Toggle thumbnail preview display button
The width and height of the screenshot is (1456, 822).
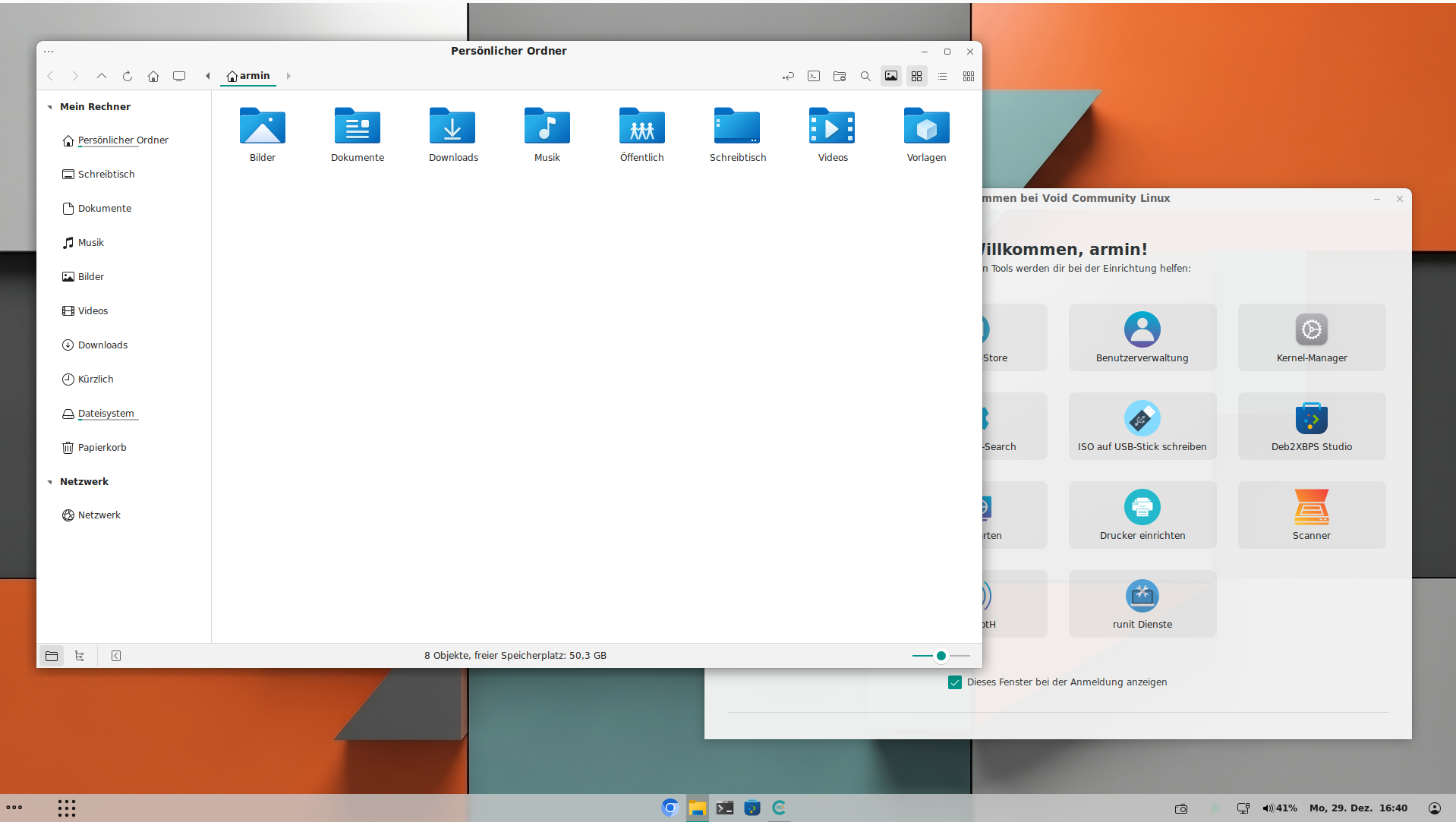click(891, 76)
